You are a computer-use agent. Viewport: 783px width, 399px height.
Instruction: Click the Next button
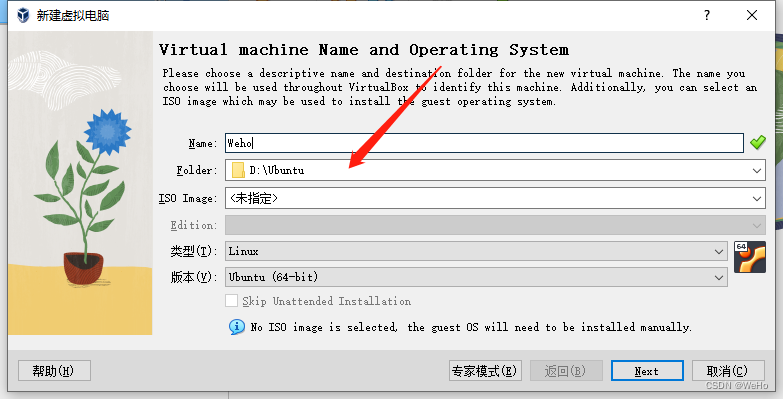coord(647,371)
